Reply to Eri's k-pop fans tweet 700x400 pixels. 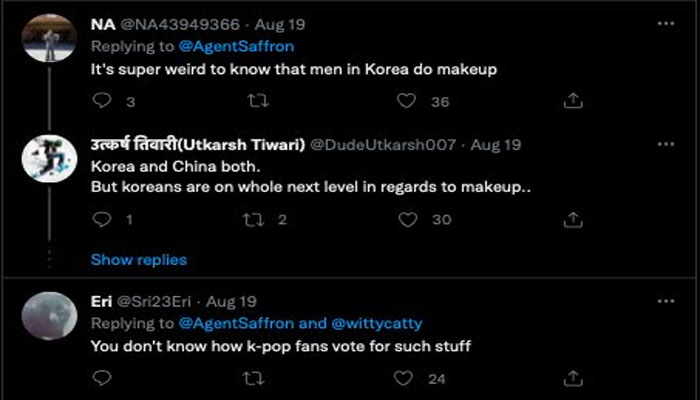(101, 379)
